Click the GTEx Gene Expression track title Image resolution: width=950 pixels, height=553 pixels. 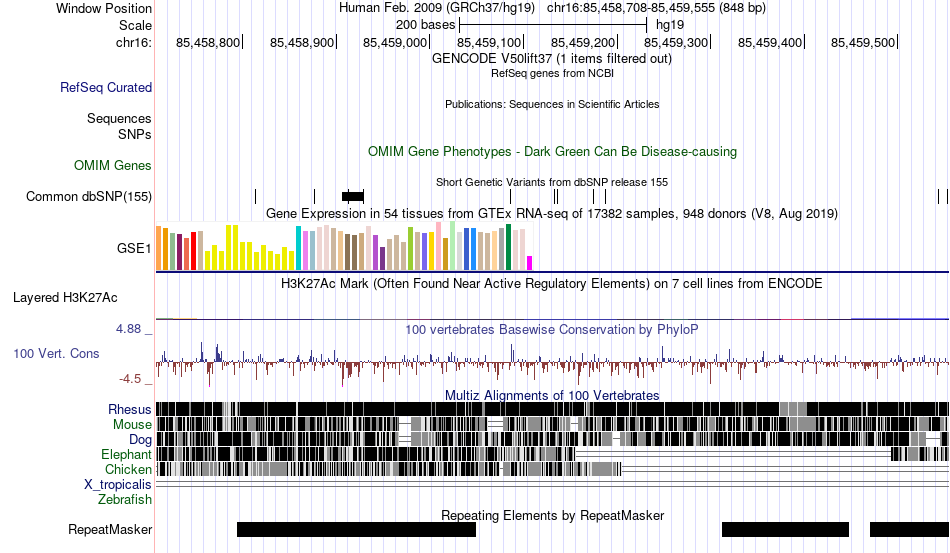coord(551,213)
